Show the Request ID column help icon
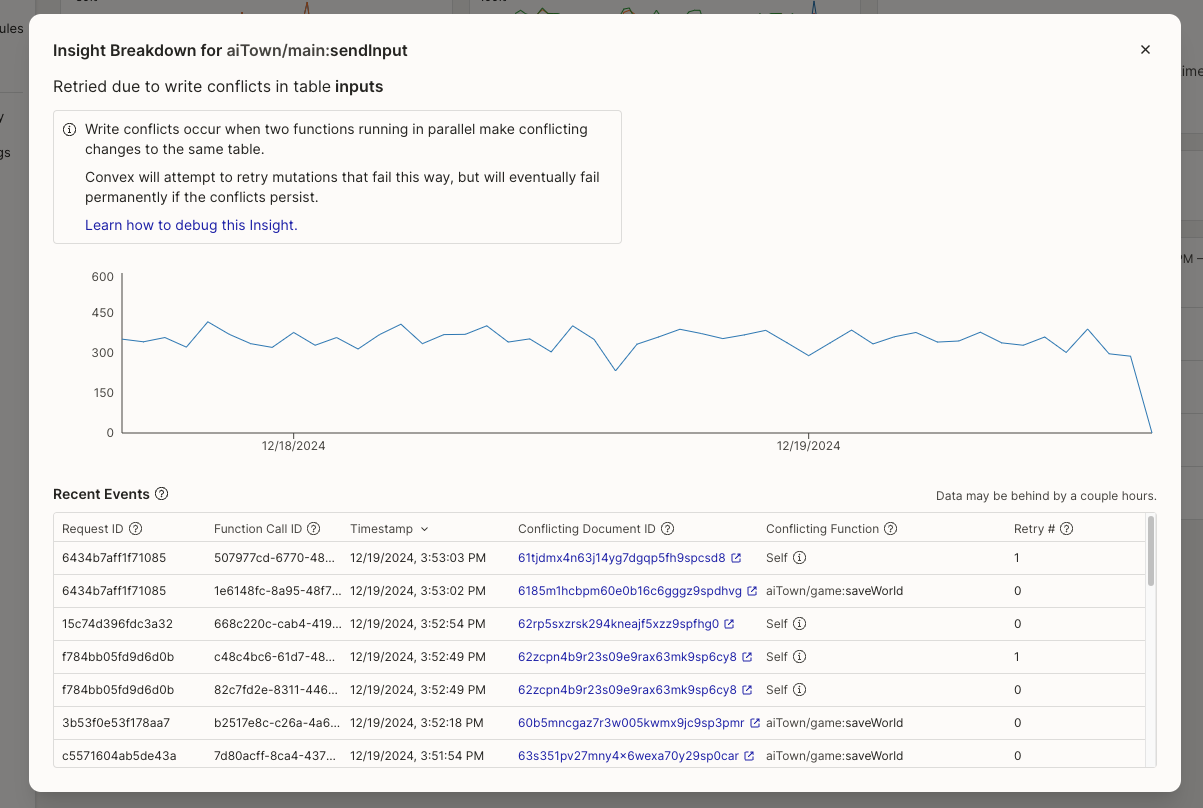 pyautogui.click(x=136, y=529)
